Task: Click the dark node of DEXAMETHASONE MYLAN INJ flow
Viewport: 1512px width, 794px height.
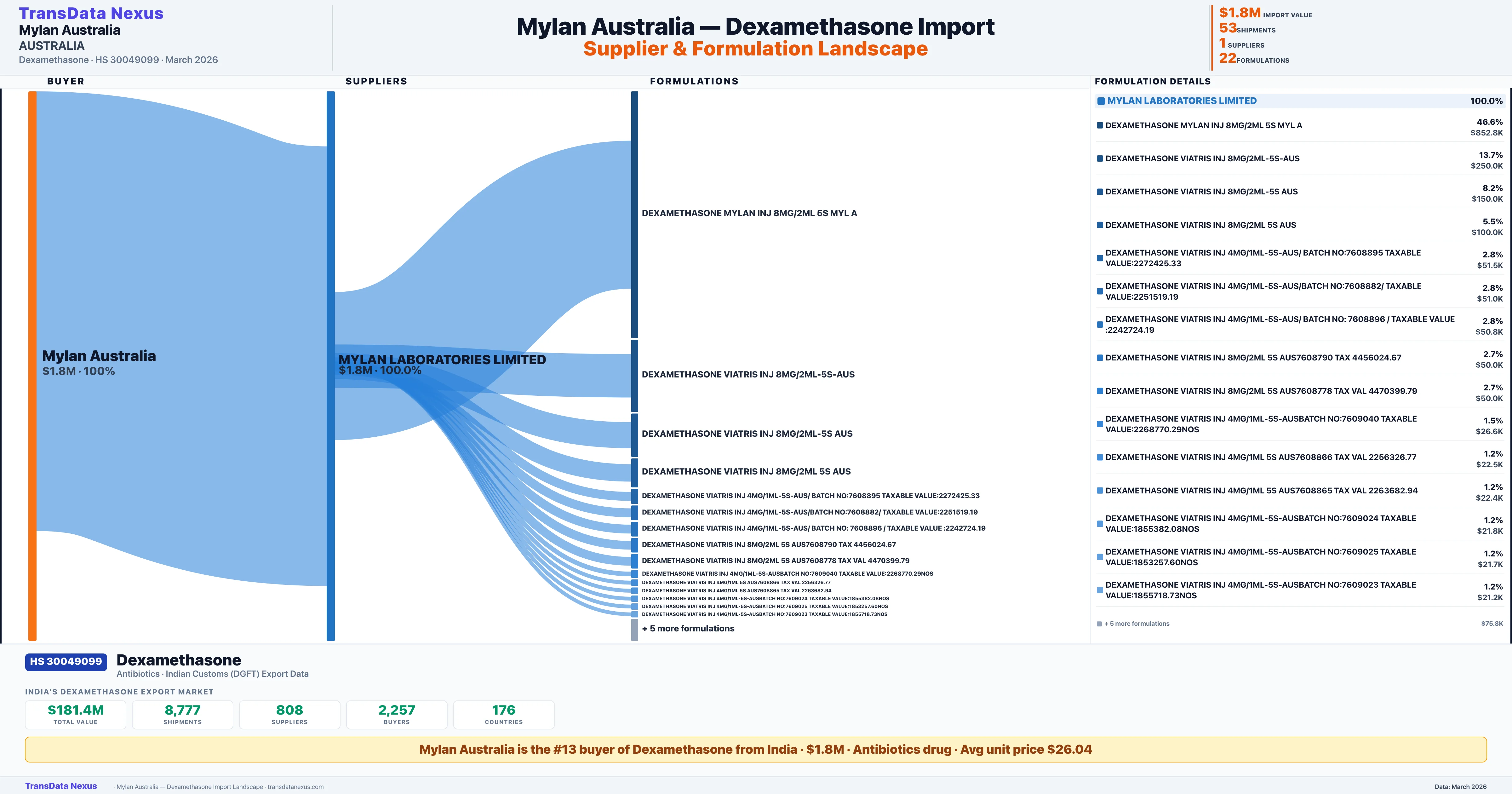Action: pos(634,214)
